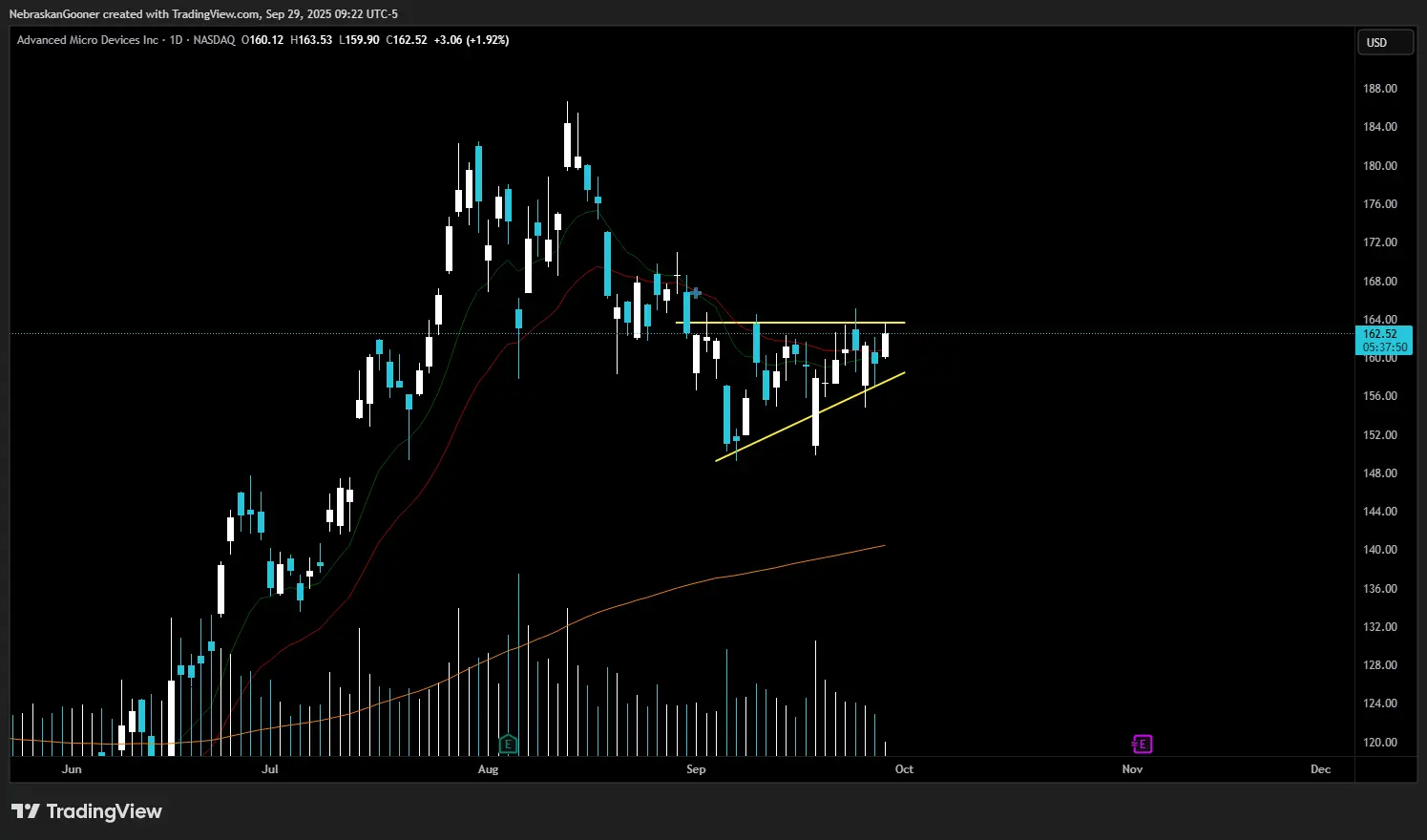The width and height of the screenshot is (1427, 840).
Task: Click the open value O160.12
Action: click(262, 40)
